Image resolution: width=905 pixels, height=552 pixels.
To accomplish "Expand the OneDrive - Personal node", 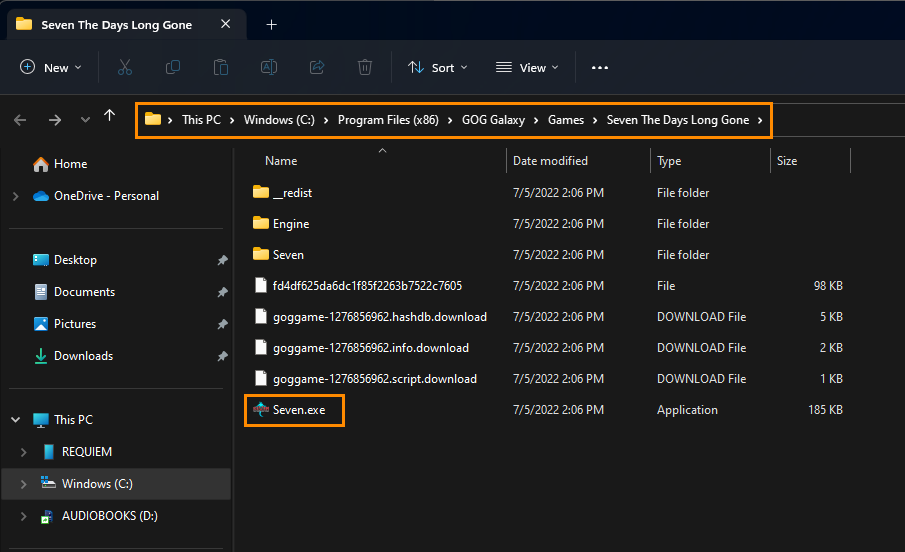I will click(16, 196).
